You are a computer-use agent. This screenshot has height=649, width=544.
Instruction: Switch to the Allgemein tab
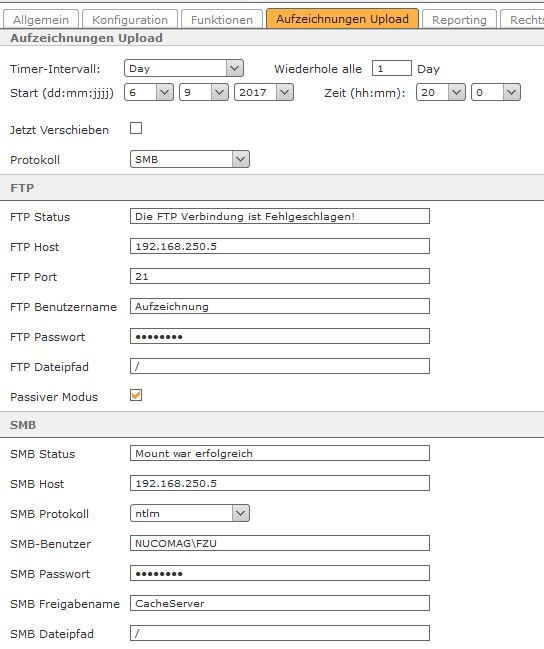[41, 19]
